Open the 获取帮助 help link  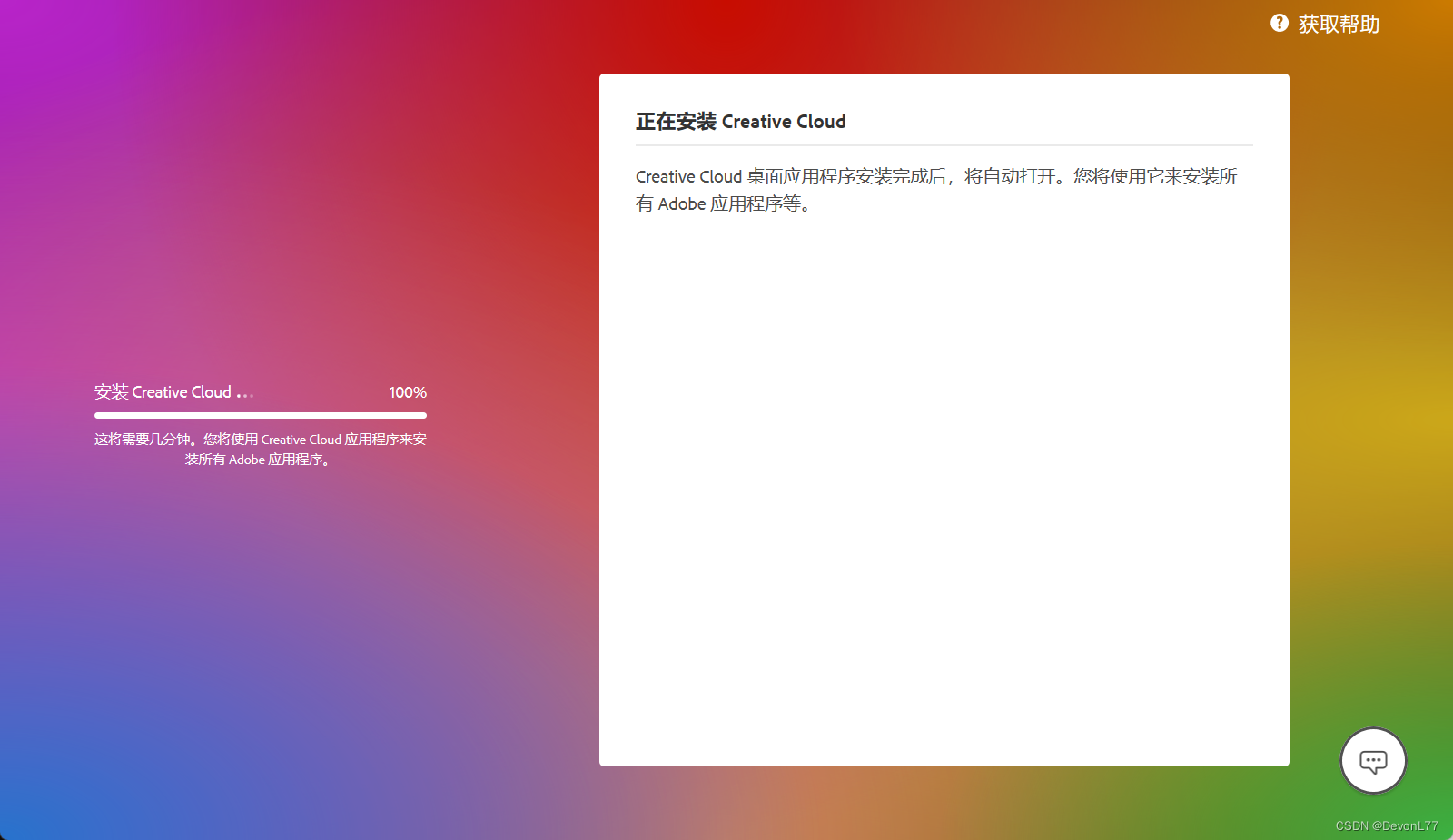coord(1339,25)
